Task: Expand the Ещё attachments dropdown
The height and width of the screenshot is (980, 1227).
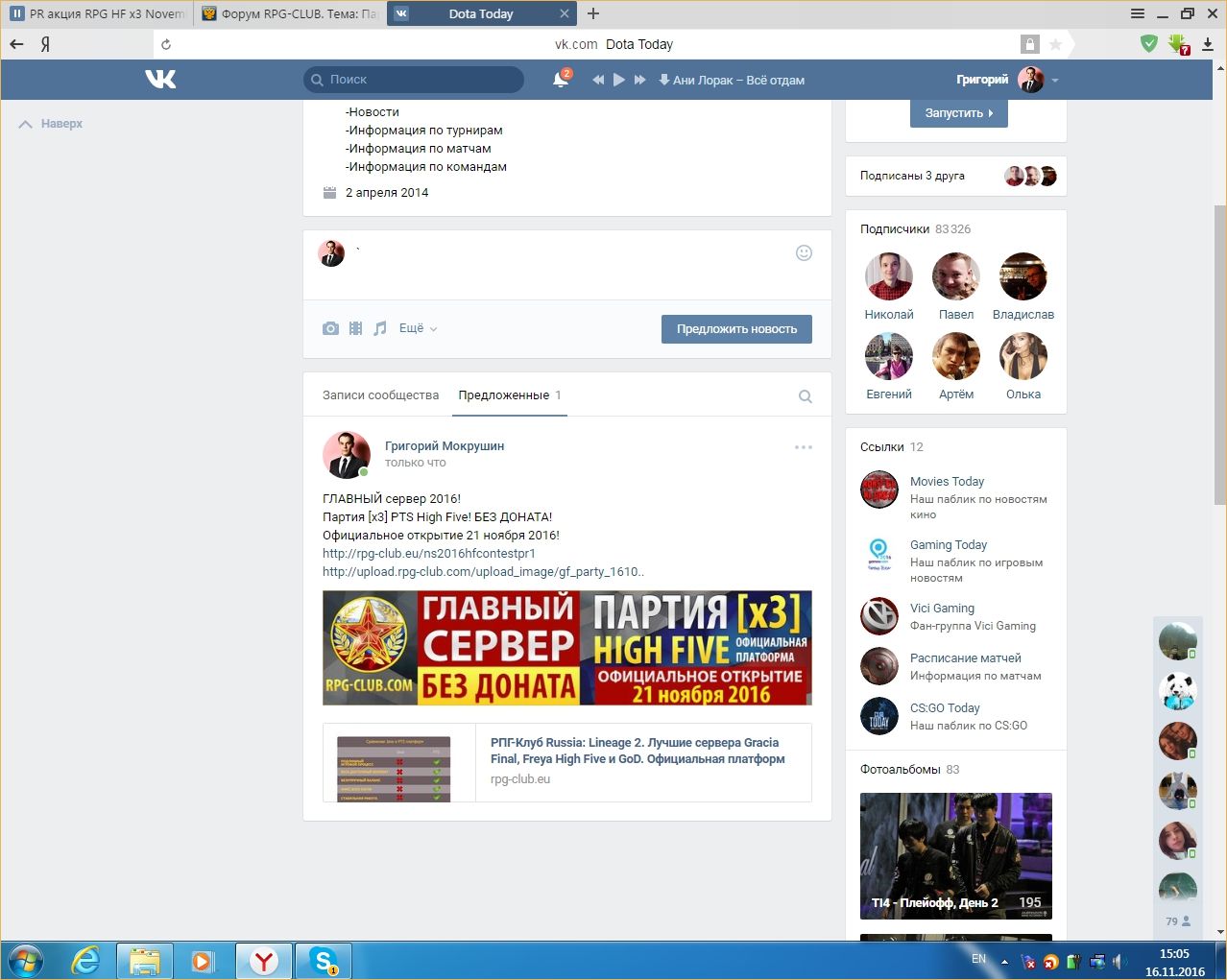Action: coord(418,328)
